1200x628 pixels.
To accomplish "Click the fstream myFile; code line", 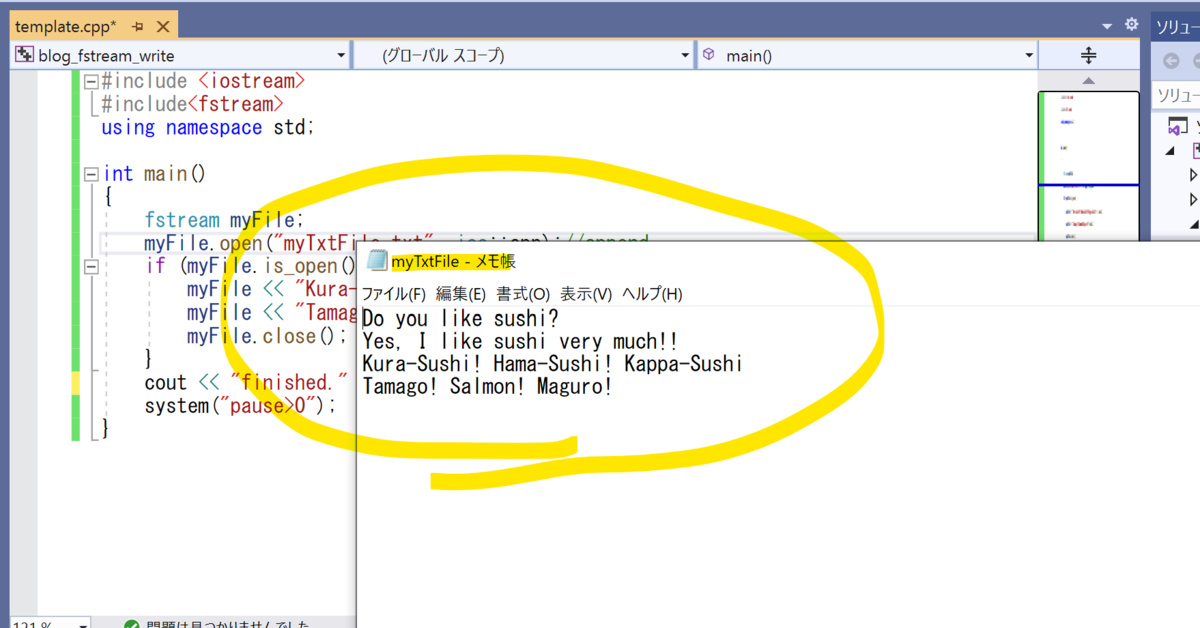I will [x=223, y=220].
